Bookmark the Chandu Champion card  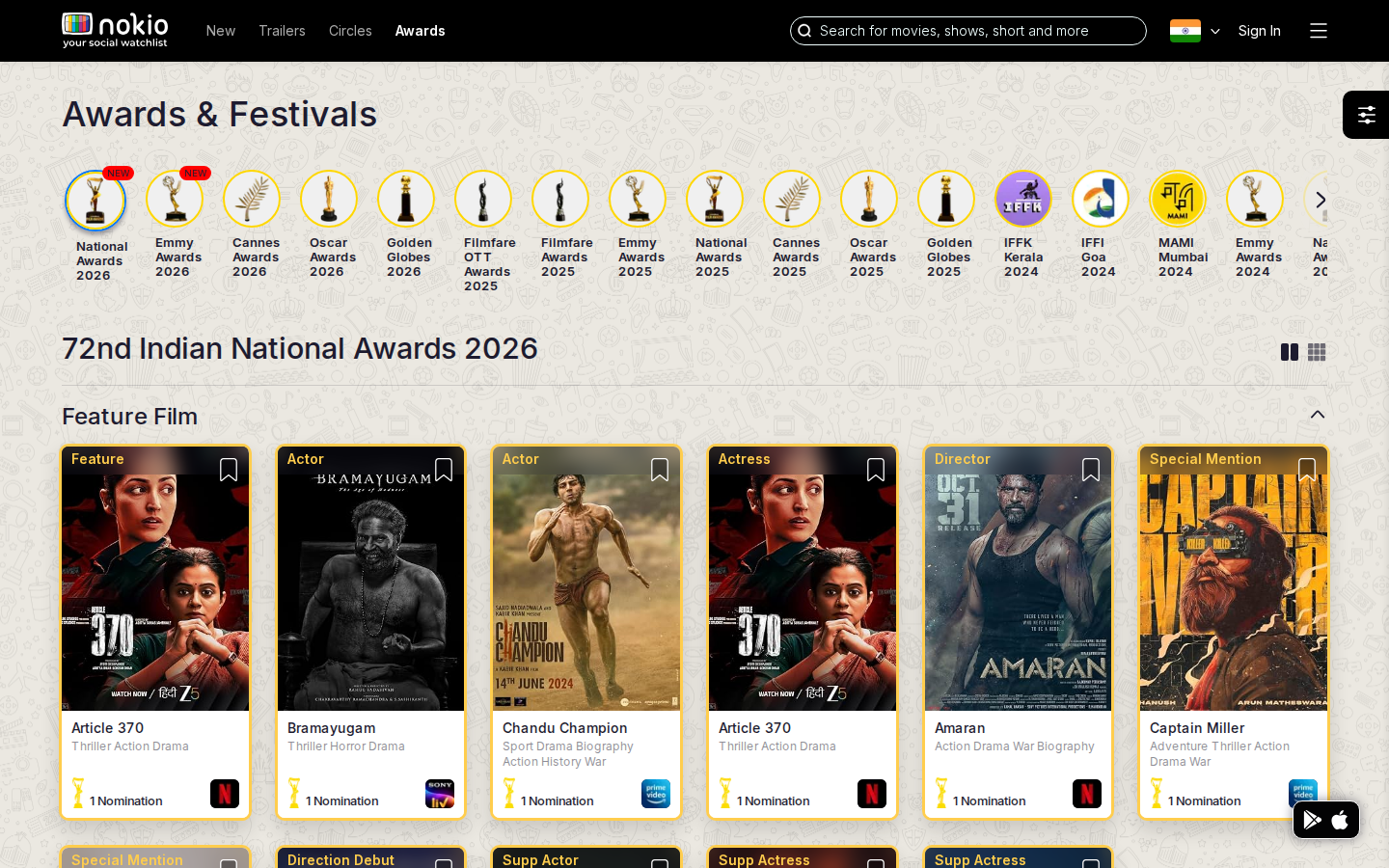click(660, 470)
